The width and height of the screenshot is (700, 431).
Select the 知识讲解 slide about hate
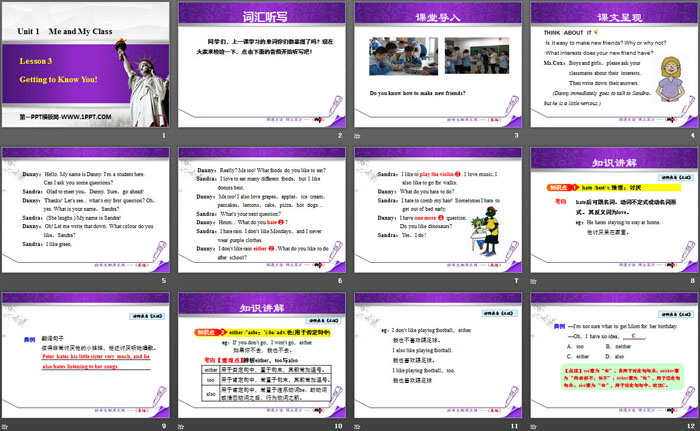click(x=611, y=211)
